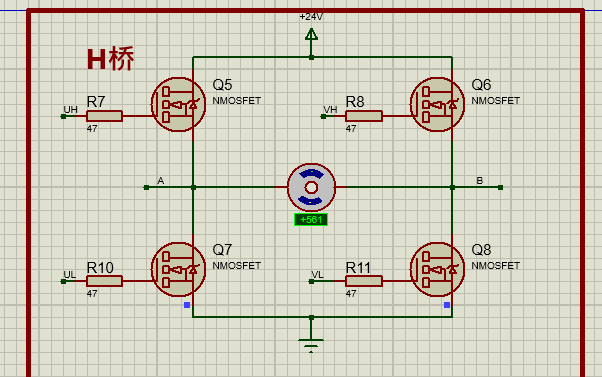Select the Q6 NMOSFET transistor symbol

pos(437,104)
